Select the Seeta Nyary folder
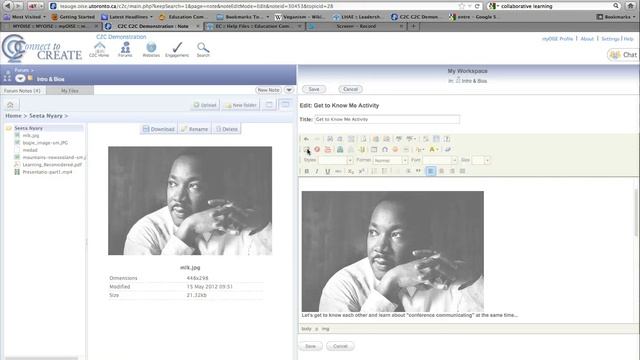 (x=28, y=128)
